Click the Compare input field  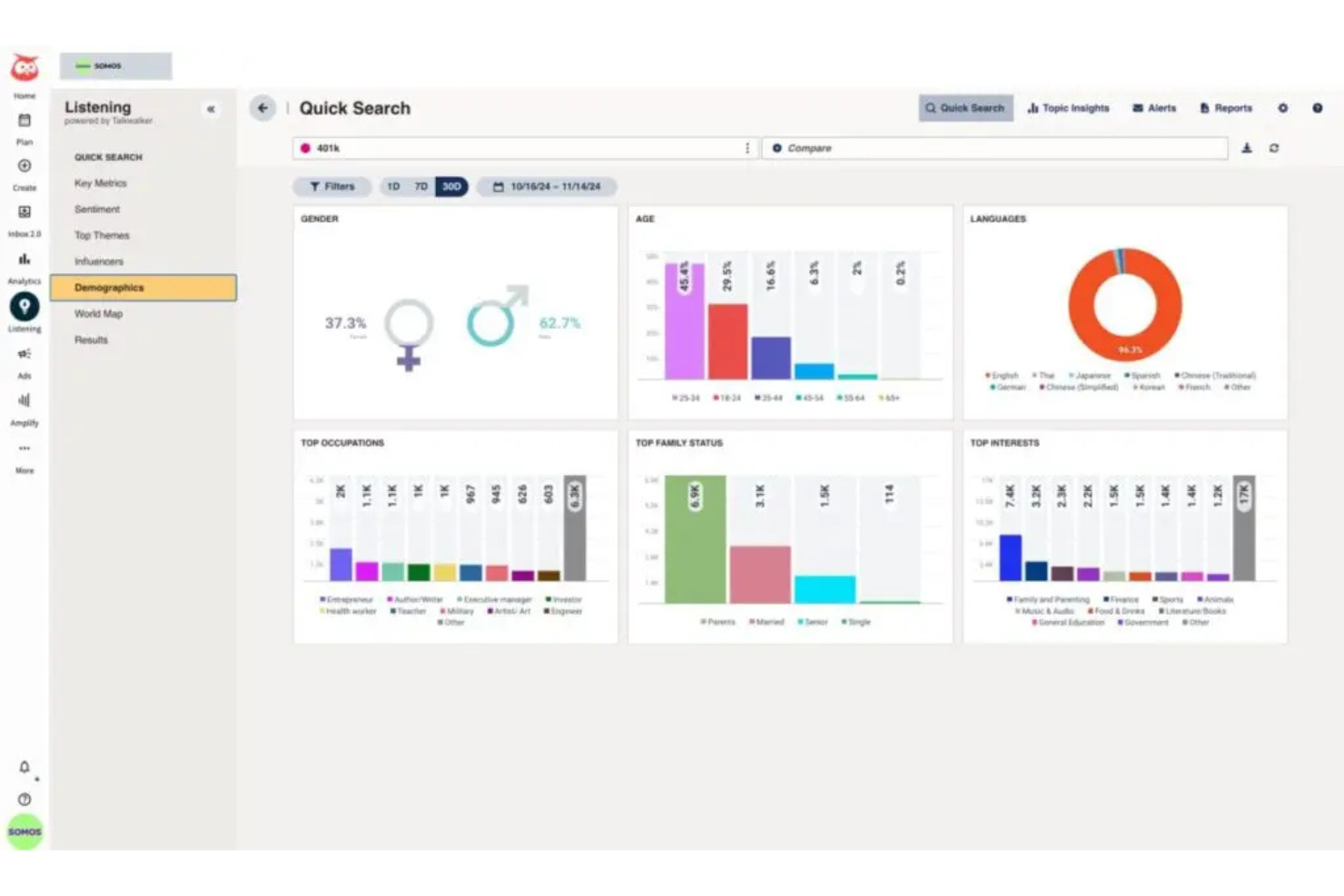tap(994, 148)
